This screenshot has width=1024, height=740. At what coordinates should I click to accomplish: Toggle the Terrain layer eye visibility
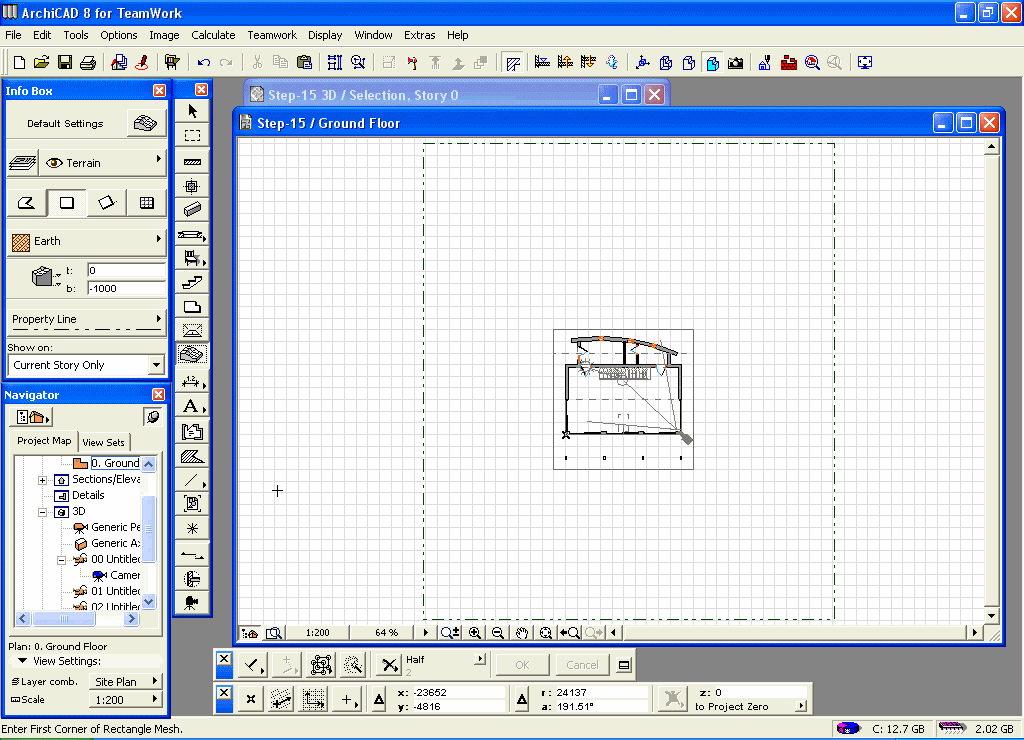tap(54, 163)
